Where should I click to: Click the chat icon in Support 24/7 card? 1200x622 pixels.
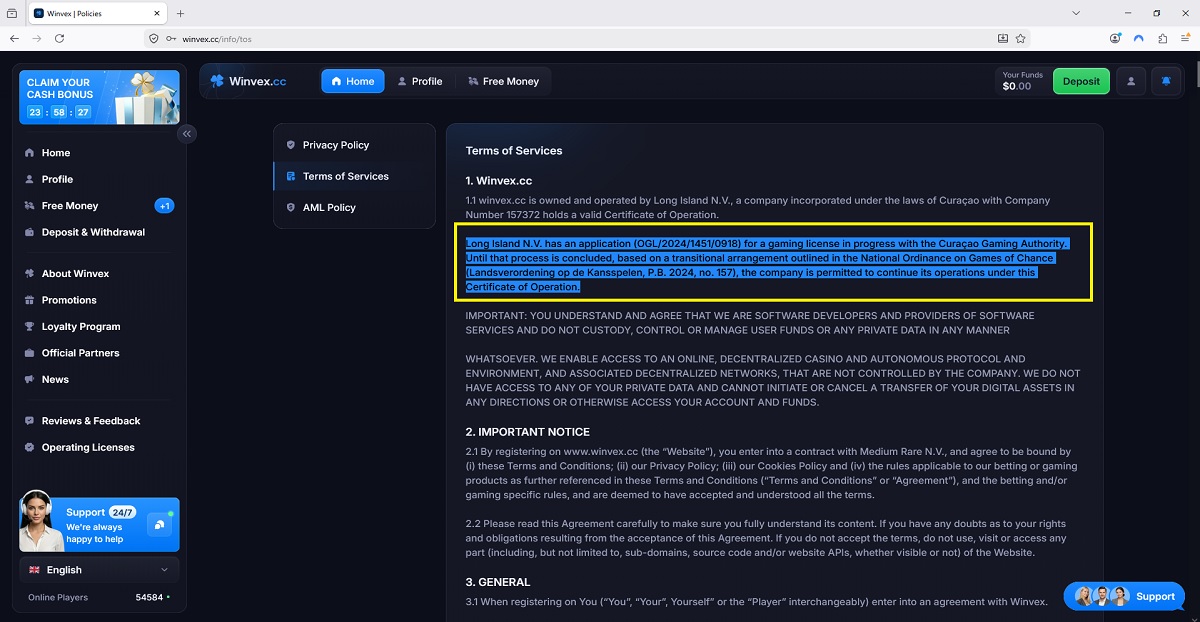point(160,524)
